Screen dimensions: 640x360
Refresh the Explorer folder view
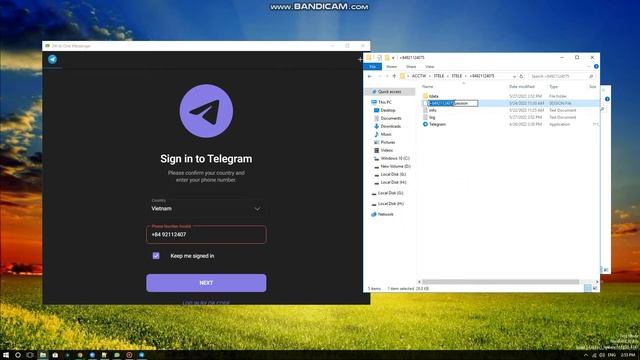tap(521, 76)
